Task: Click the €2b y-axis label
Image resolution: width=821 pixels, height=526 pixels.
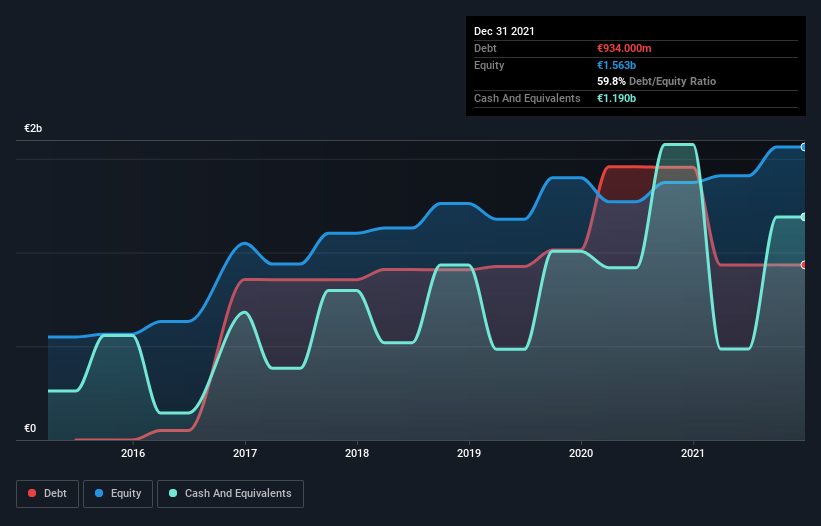Action: 33,128
